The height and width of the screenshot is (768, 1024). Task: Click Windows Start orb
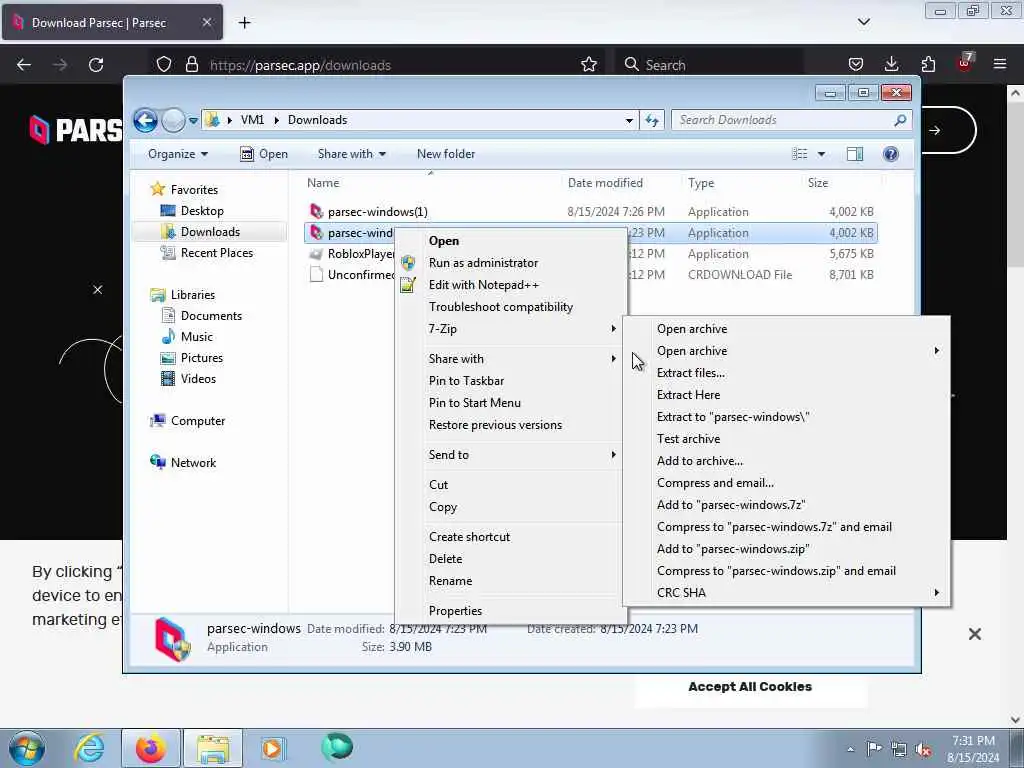pyautogui.click(x=27, y=748)
